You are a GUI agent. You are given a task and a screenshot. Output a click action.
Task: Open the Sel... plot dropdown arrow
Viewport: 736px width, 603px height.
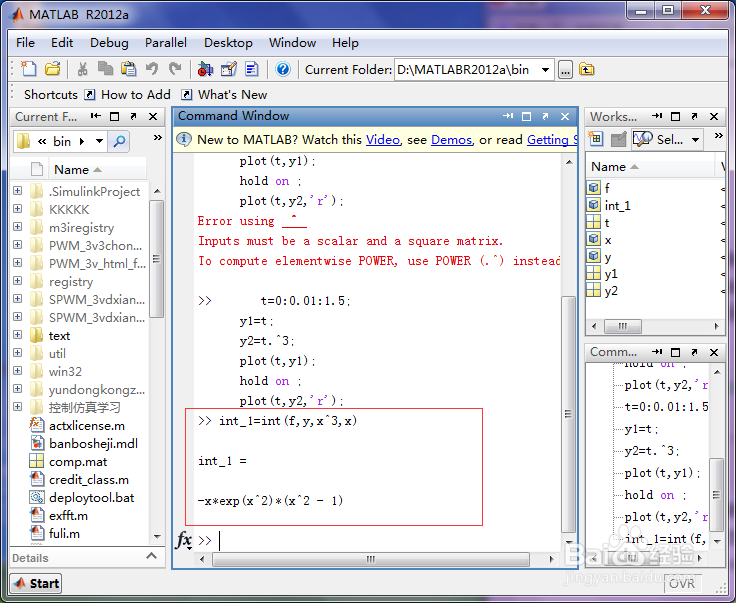[695, 140]
